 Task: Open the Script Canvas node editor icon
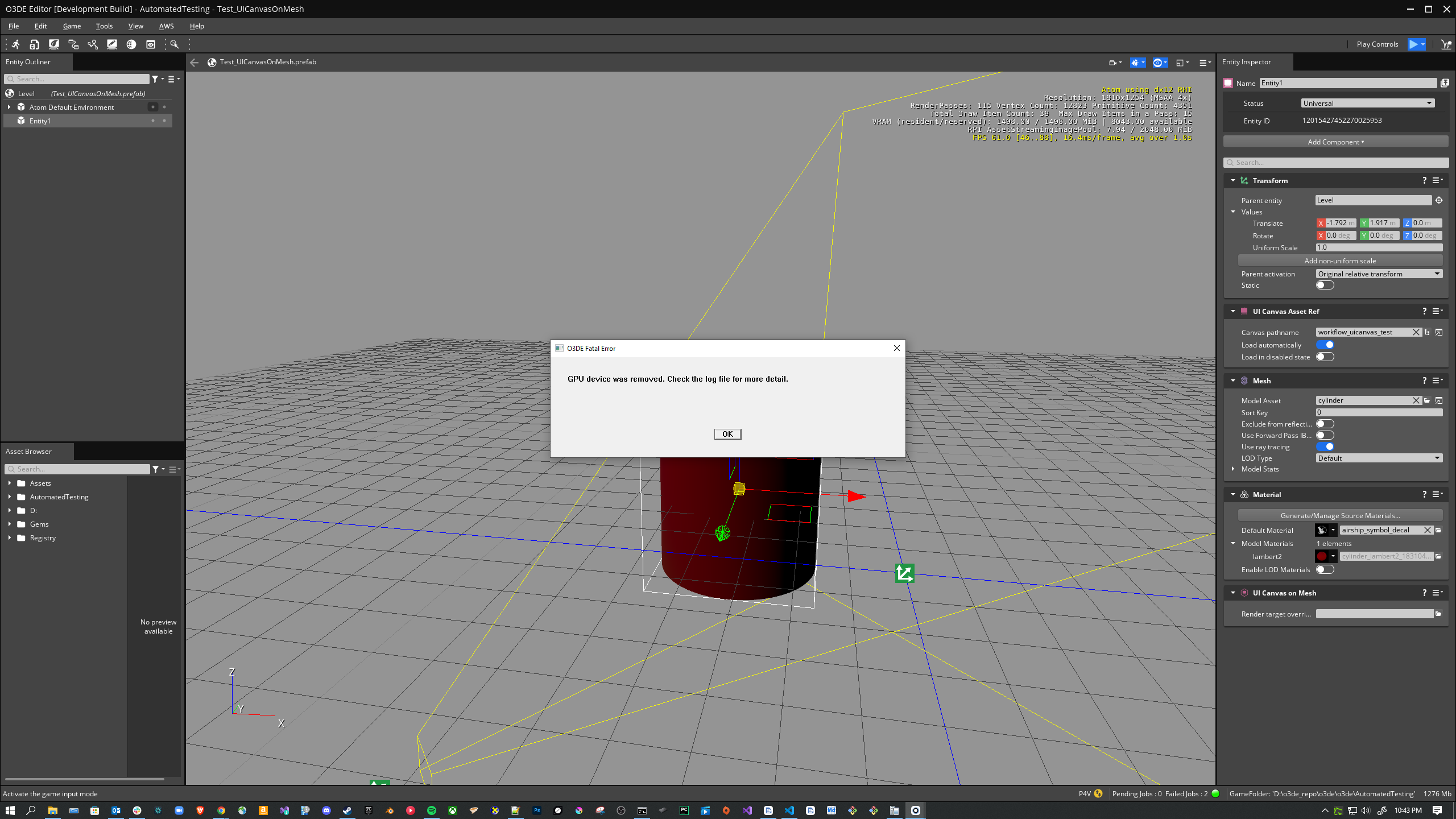(73, 44)
